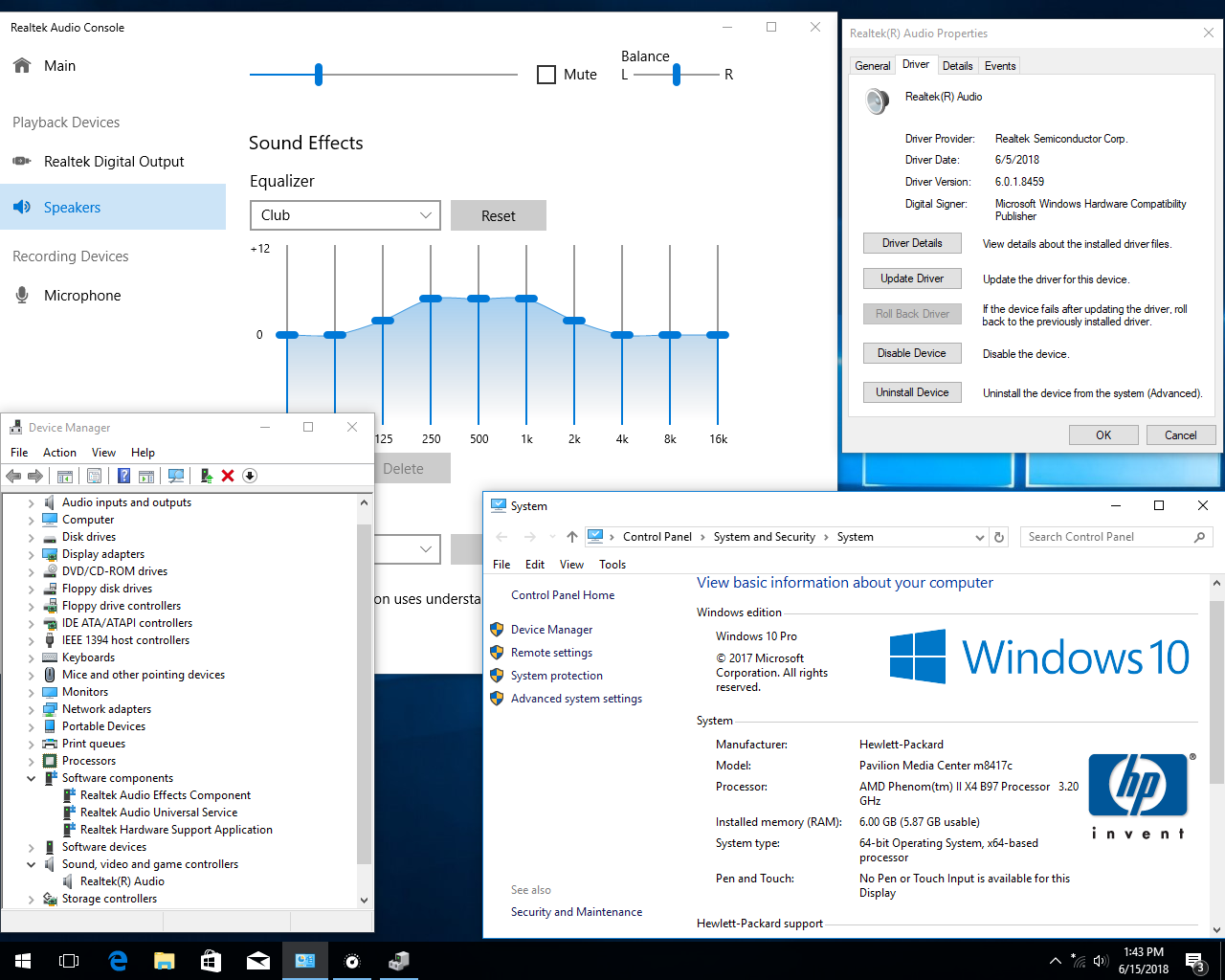Click the volume speaker icon in system tray
The image size is (1225, 980).
[1101, 961]
